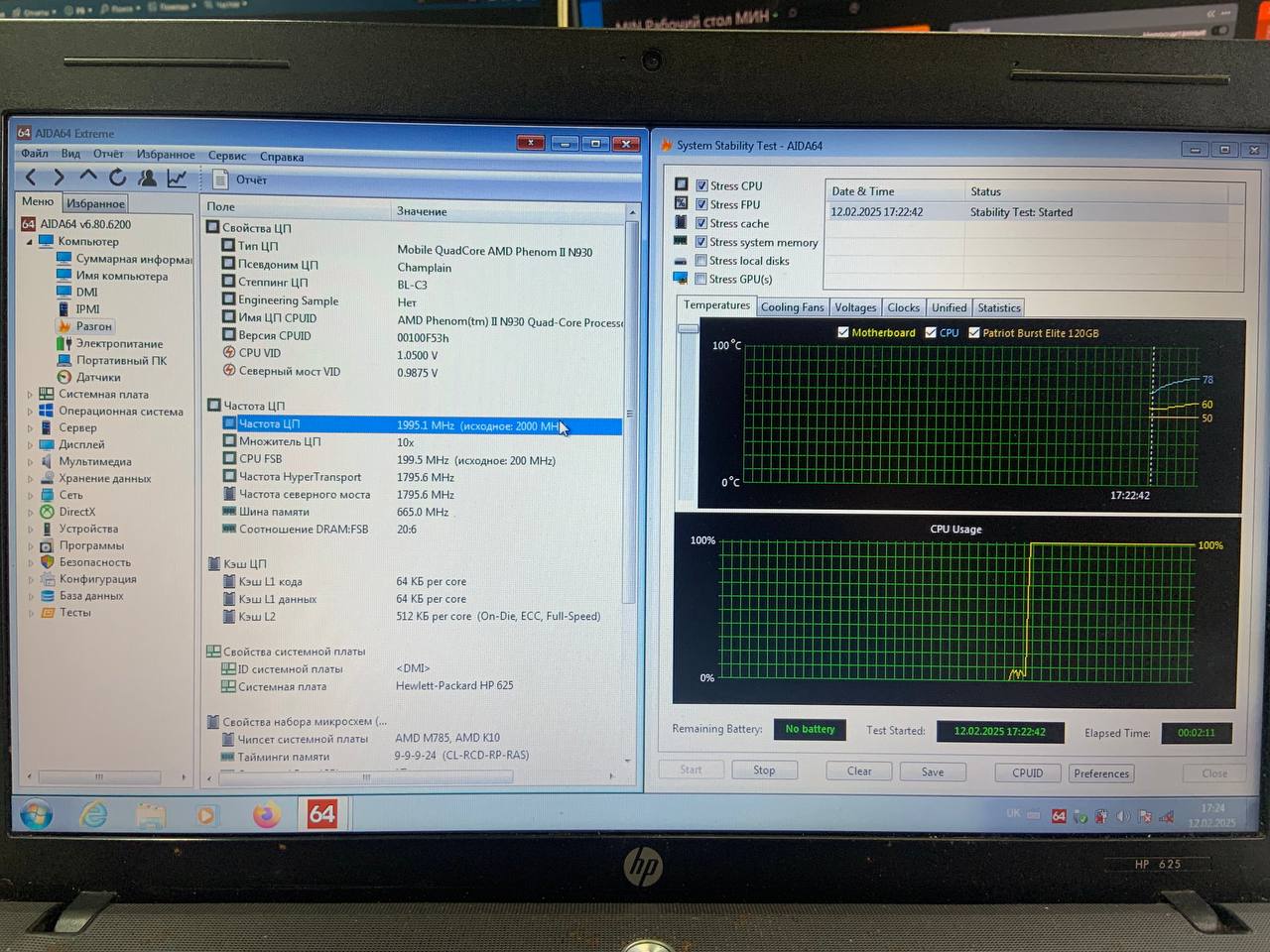This screenshot has height=952, width=1270.
Task: Click the DMI icon in the tree
Action: point(64,292)
